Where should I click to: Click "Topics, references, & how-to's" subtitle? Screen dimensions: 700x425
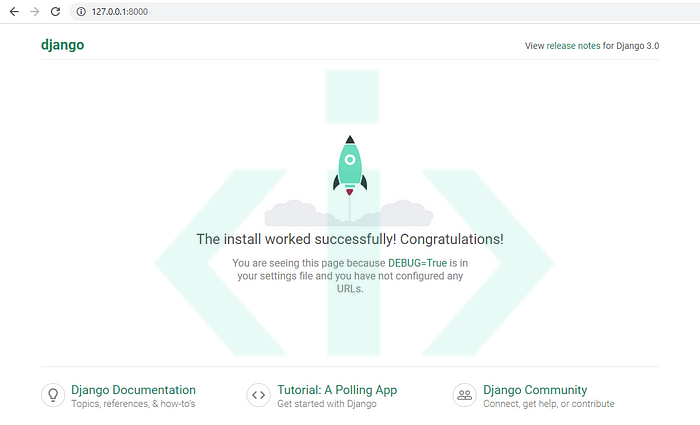tap(133, 404)
